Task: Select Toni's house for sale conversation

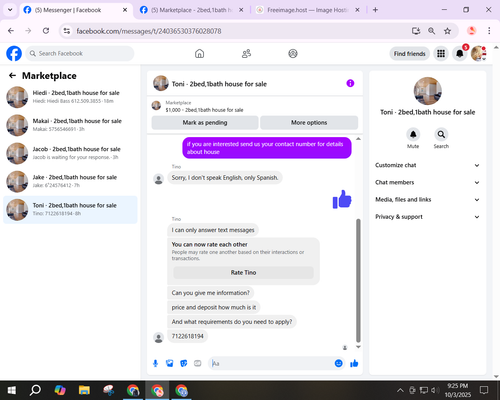Action: coord(70,210)
